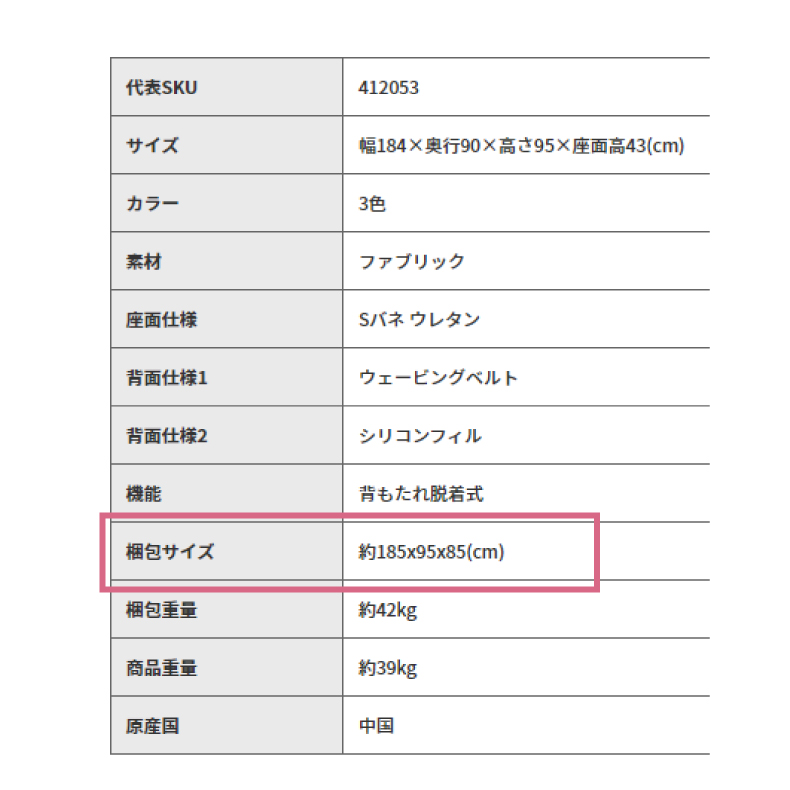
Task: Click the シリコンフィル value cell
Action: coord(526,435)
